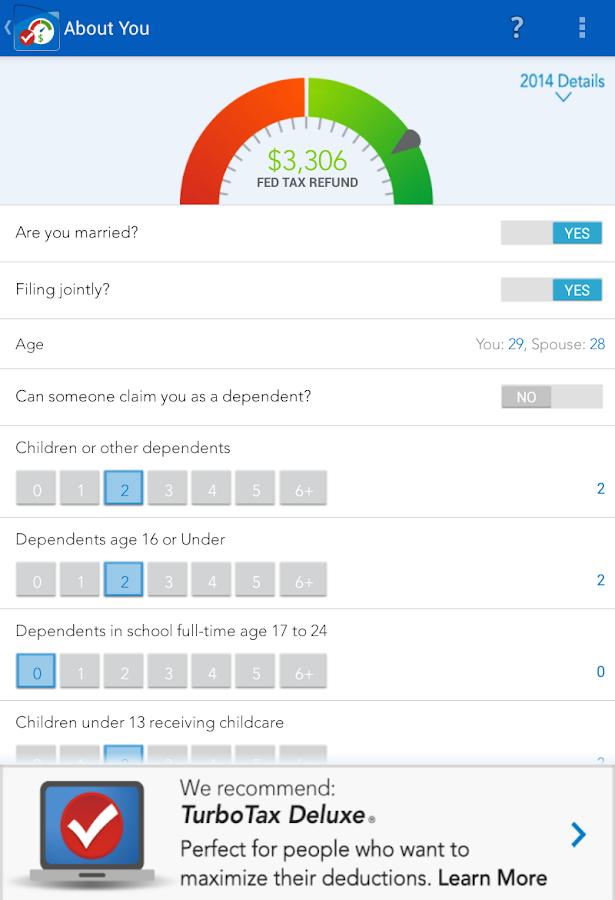
Task: Toggle the 'Filing jointly?' switch
Action: click(551, 290)
